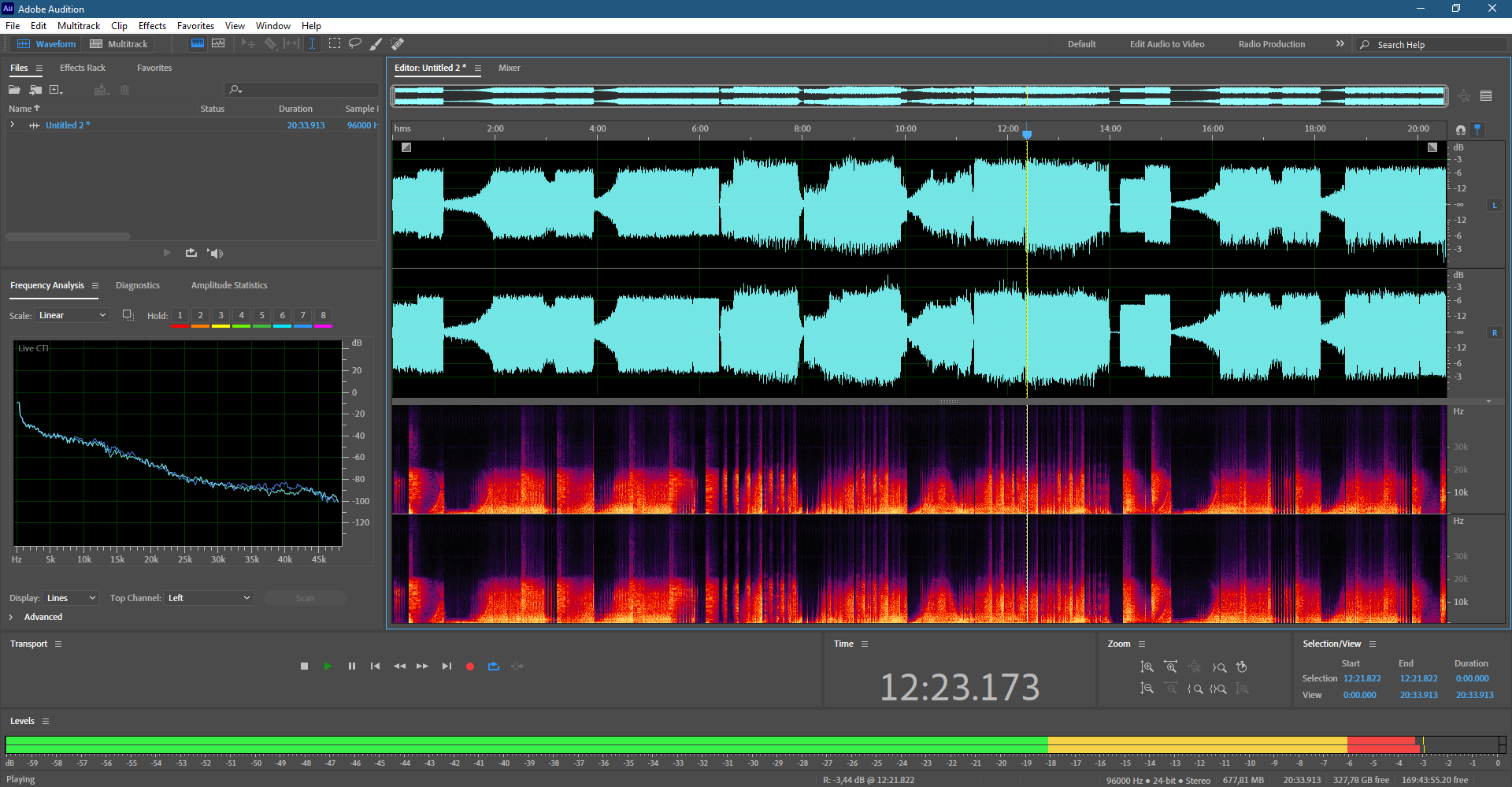Toggle left channel L enable button
The image size is (1512, 787).
point(1494,205)
